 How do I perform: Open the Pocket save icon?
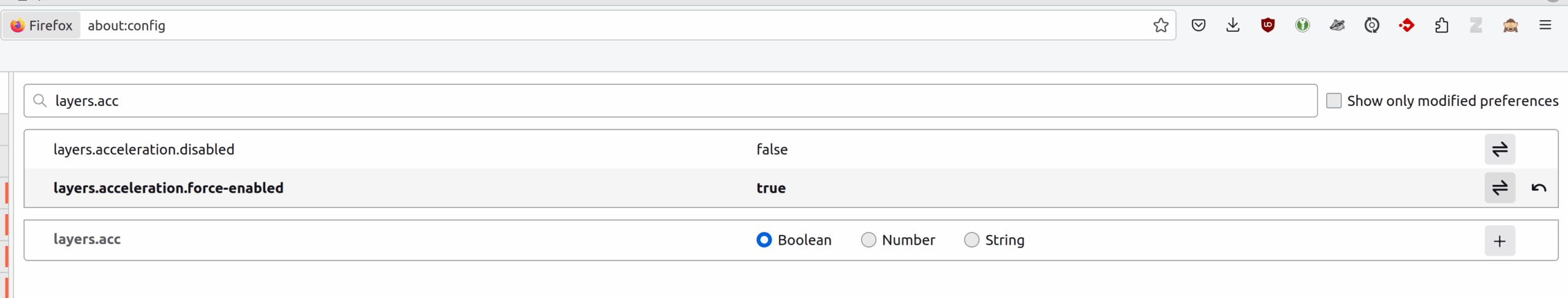[x=1199, y=25]
